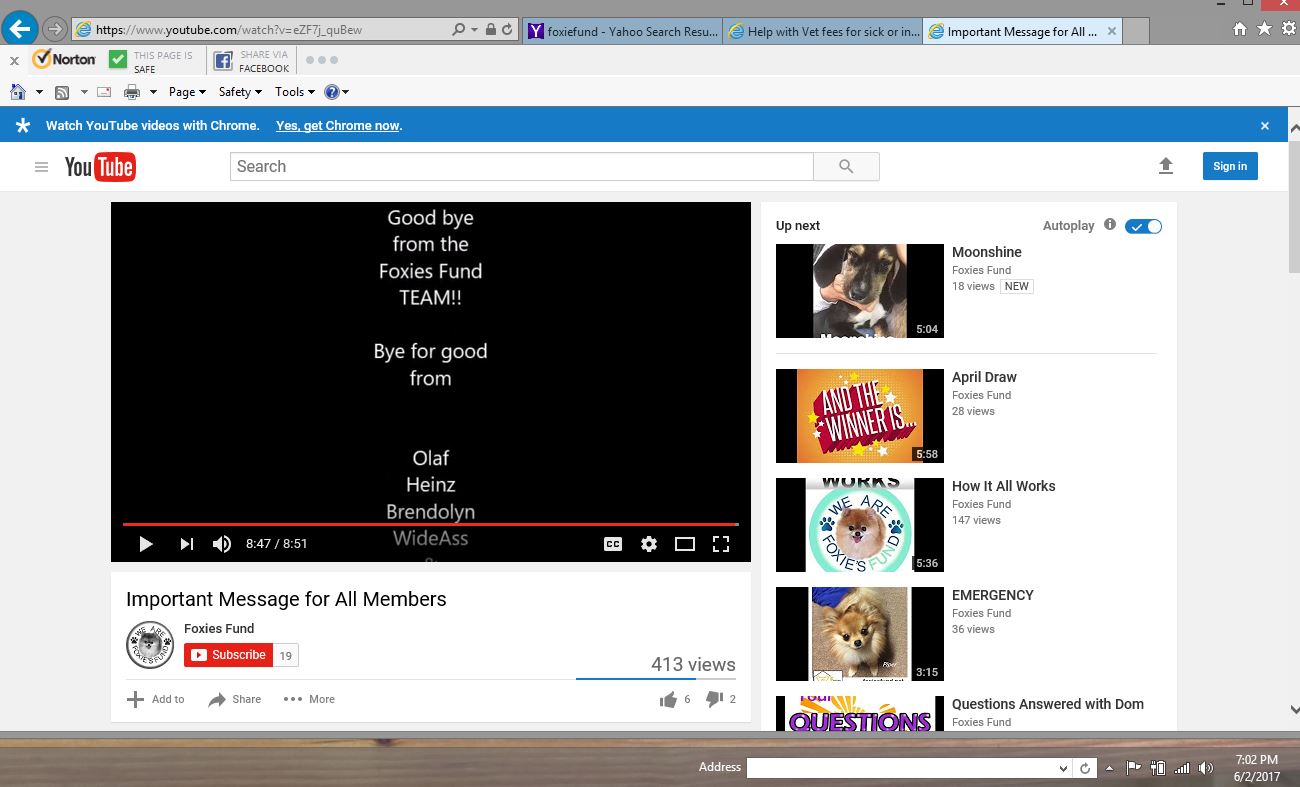Mute the video using the speaker icon
Viewport: 1300px width, 787px height.
tap(221, 544)
